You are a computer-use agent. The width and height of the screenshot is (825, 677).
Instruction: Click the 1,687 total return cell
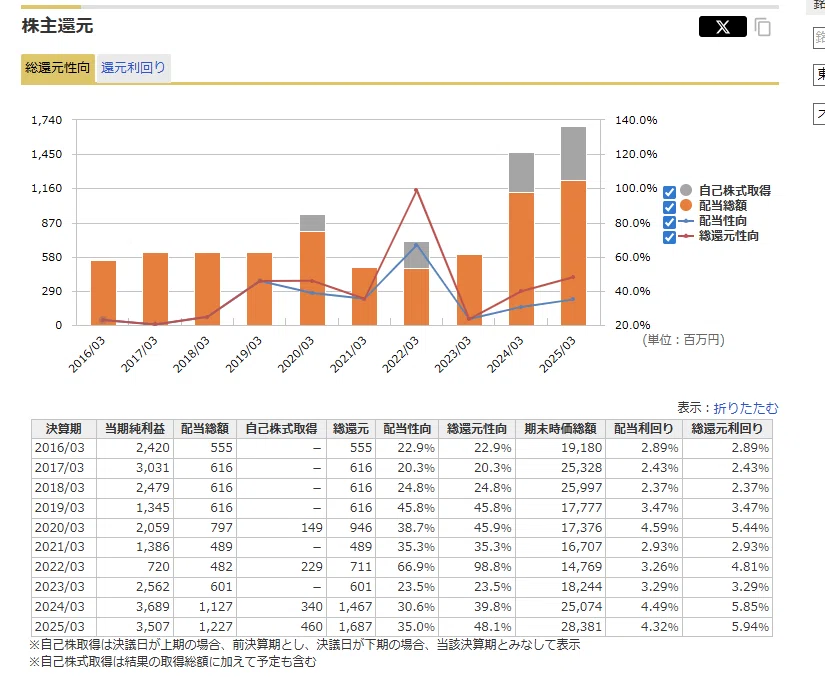(x=351, y=627)
